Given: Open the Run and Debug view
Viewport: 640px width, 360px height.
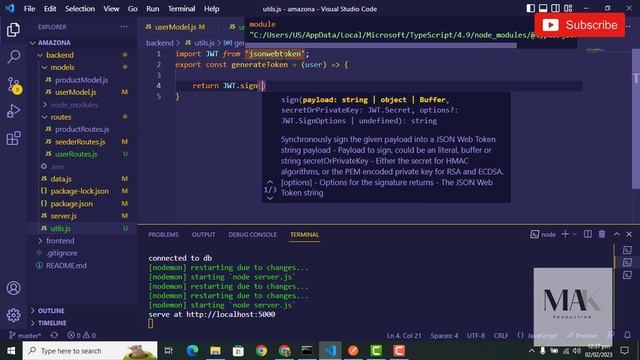Looking at the screenshot, I should [x=13, y=111].
